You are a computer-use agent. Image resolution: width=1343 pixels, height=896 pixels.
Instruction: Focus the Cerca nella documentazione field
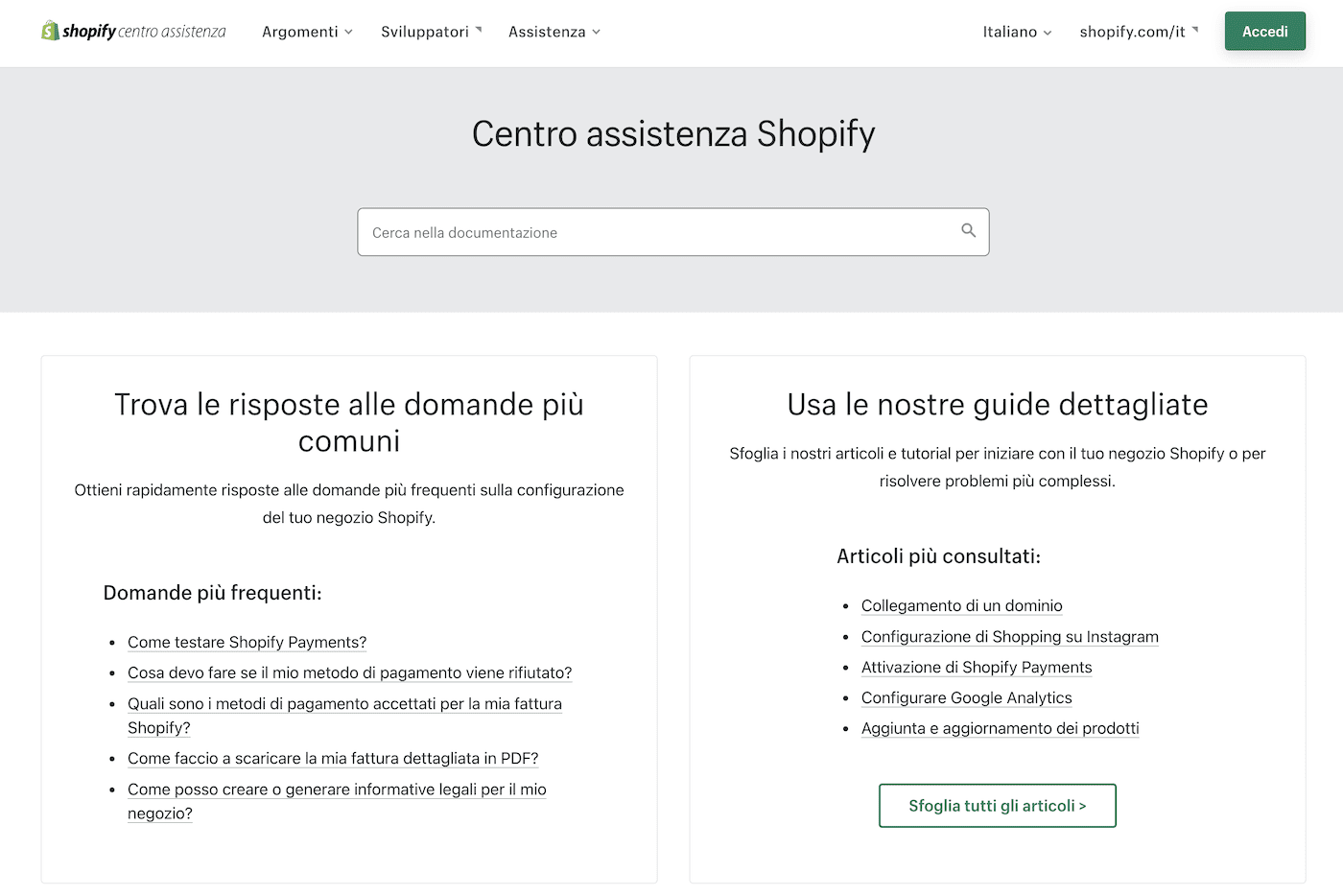(x=672, y=232)
